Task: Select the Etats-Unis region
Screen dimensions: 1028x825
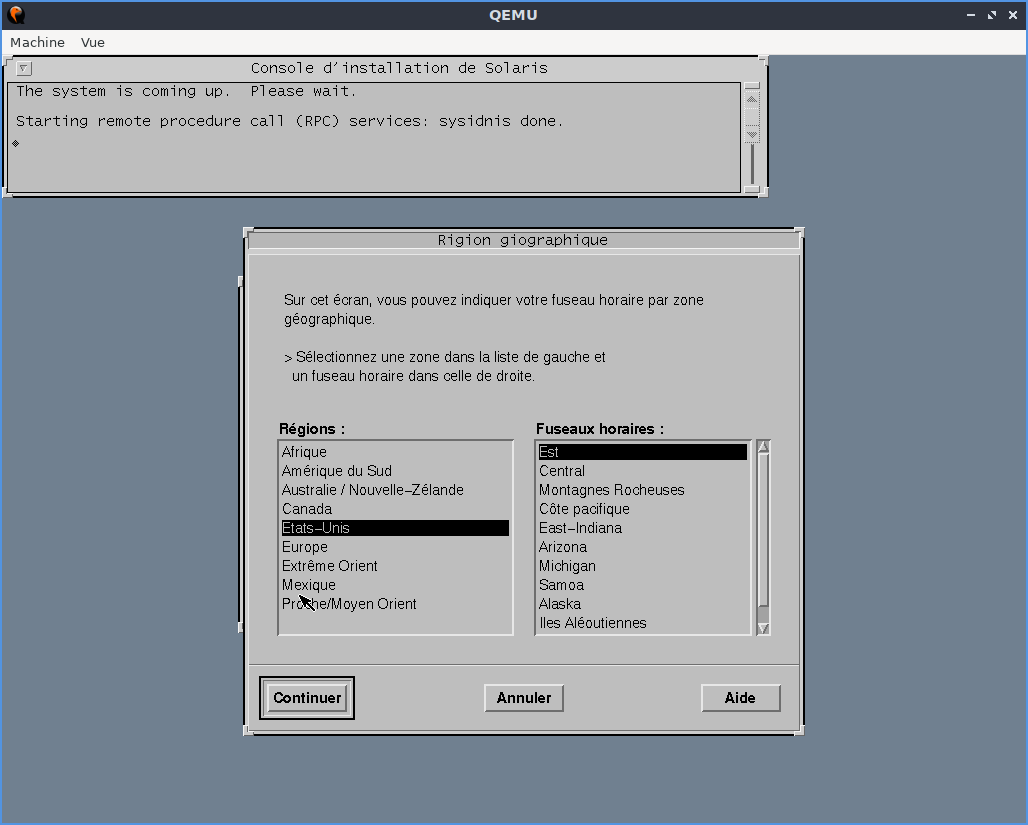Action: [x=395, y=528]
